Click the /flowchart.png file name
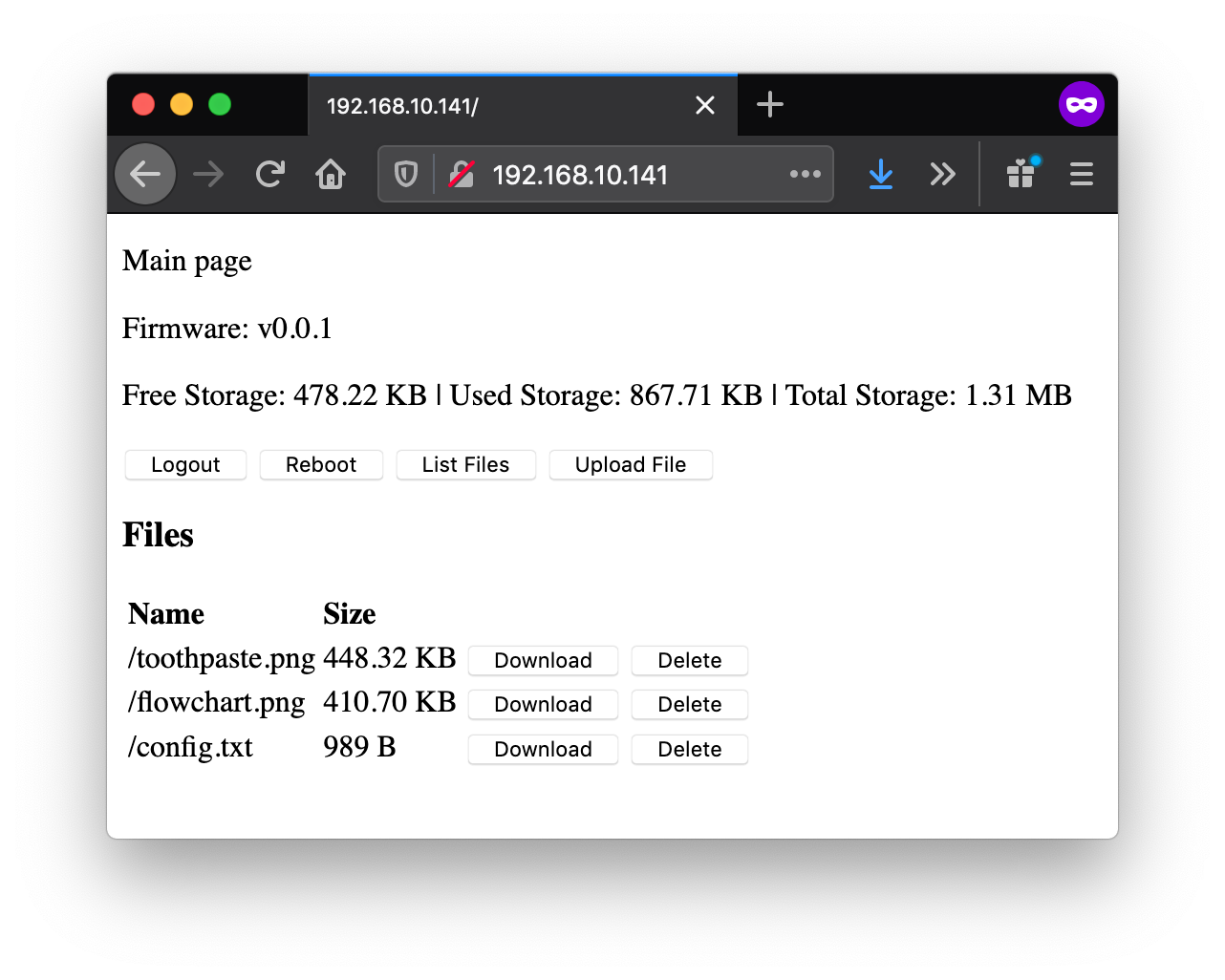This screenshot has width=1225, height=980. [217, 703]
